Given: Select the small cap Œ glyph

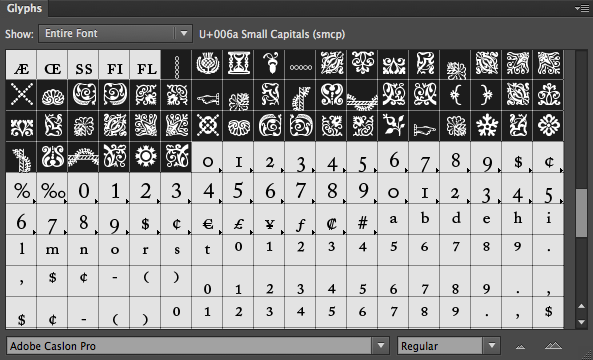Looking at the screenshot, I should pyautogui.click(x=52, y=65).
